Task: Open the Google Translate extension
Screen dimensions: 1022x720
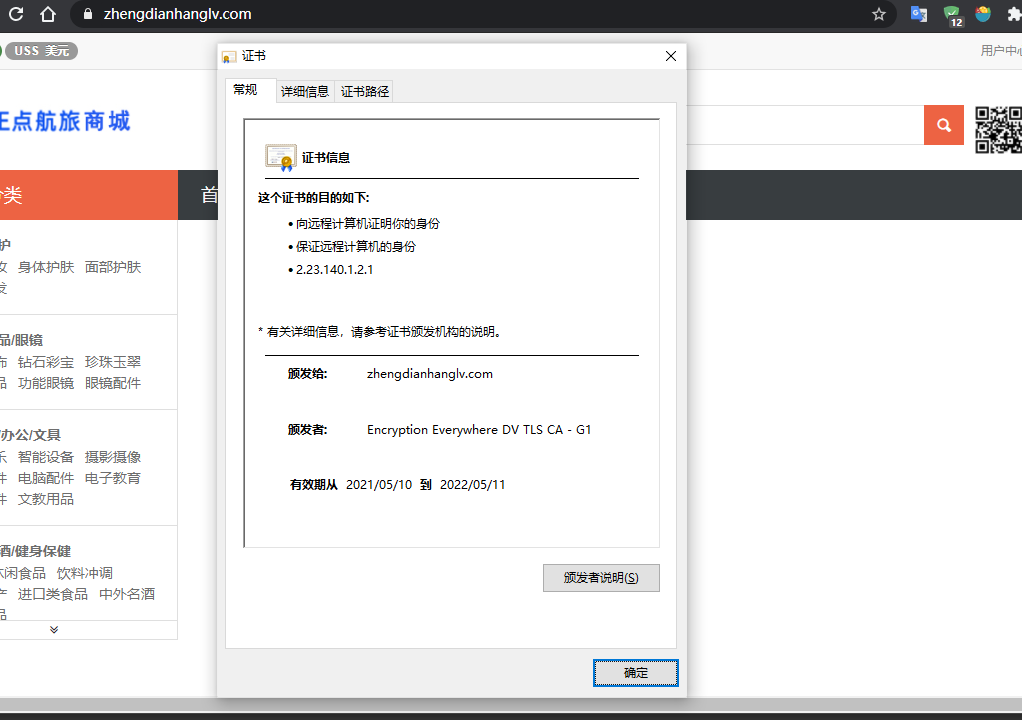Action: pos(919,14)
